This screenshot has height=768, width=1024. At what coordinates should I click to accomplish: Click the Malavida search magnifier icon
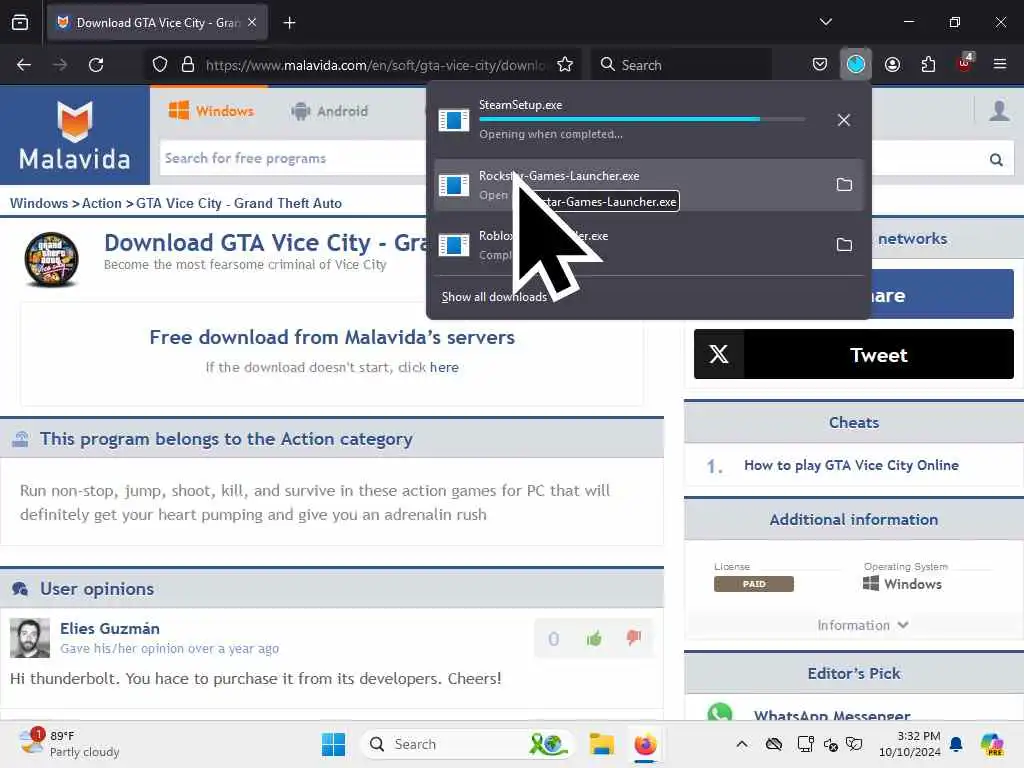coord(996,159)
